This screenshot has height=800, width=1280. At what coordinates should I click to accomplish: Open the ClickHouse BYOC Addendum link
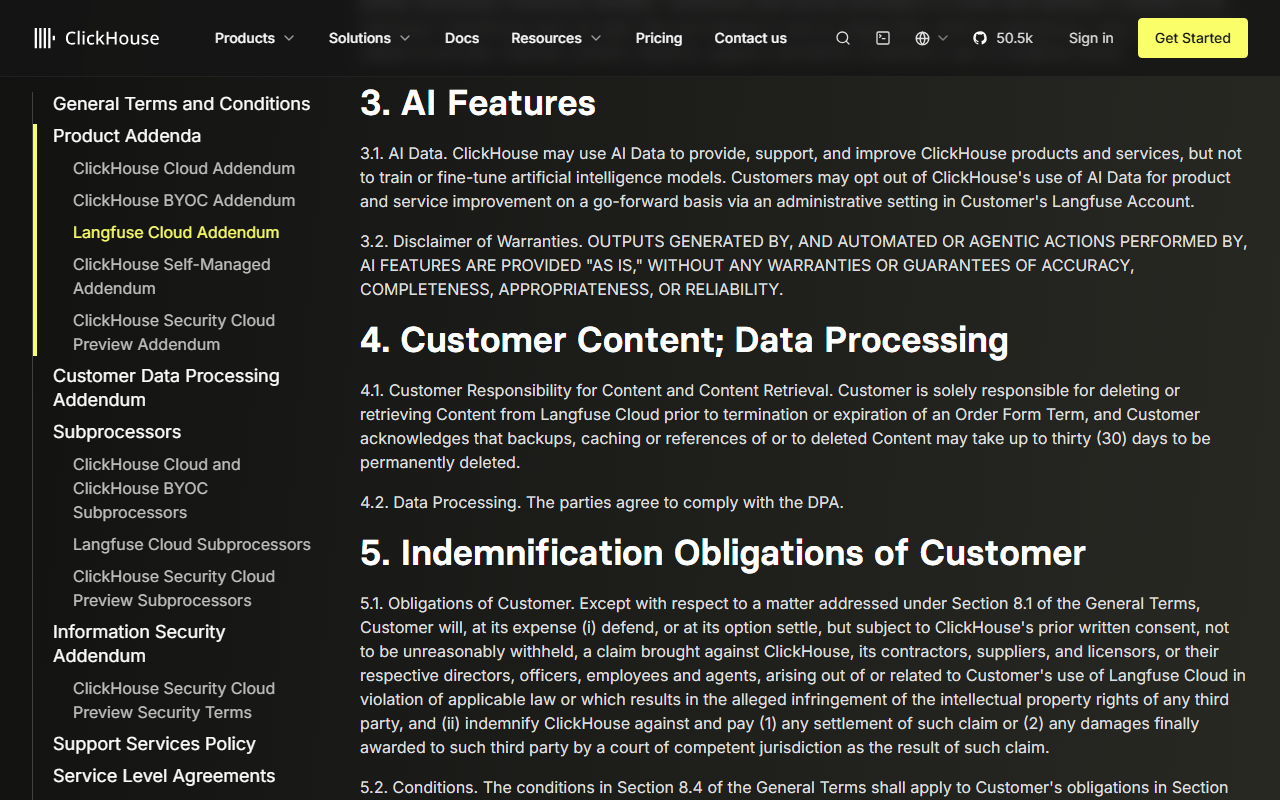point(184,200)
